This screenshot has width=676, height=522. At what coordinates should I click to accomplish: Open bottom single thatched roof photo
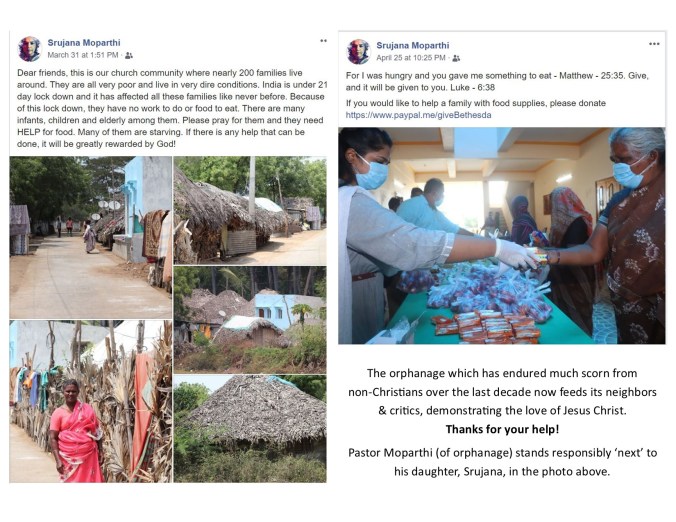250,428
